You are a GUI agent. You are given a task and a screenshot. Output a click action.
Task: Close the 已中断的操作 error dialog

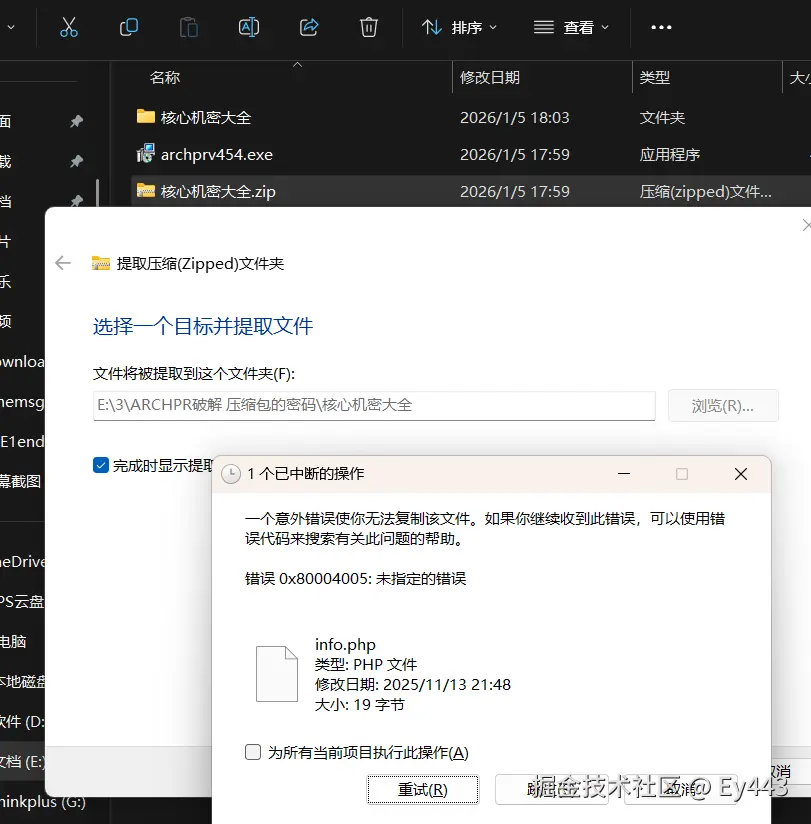pyautogui.click(x=741, y=474)
